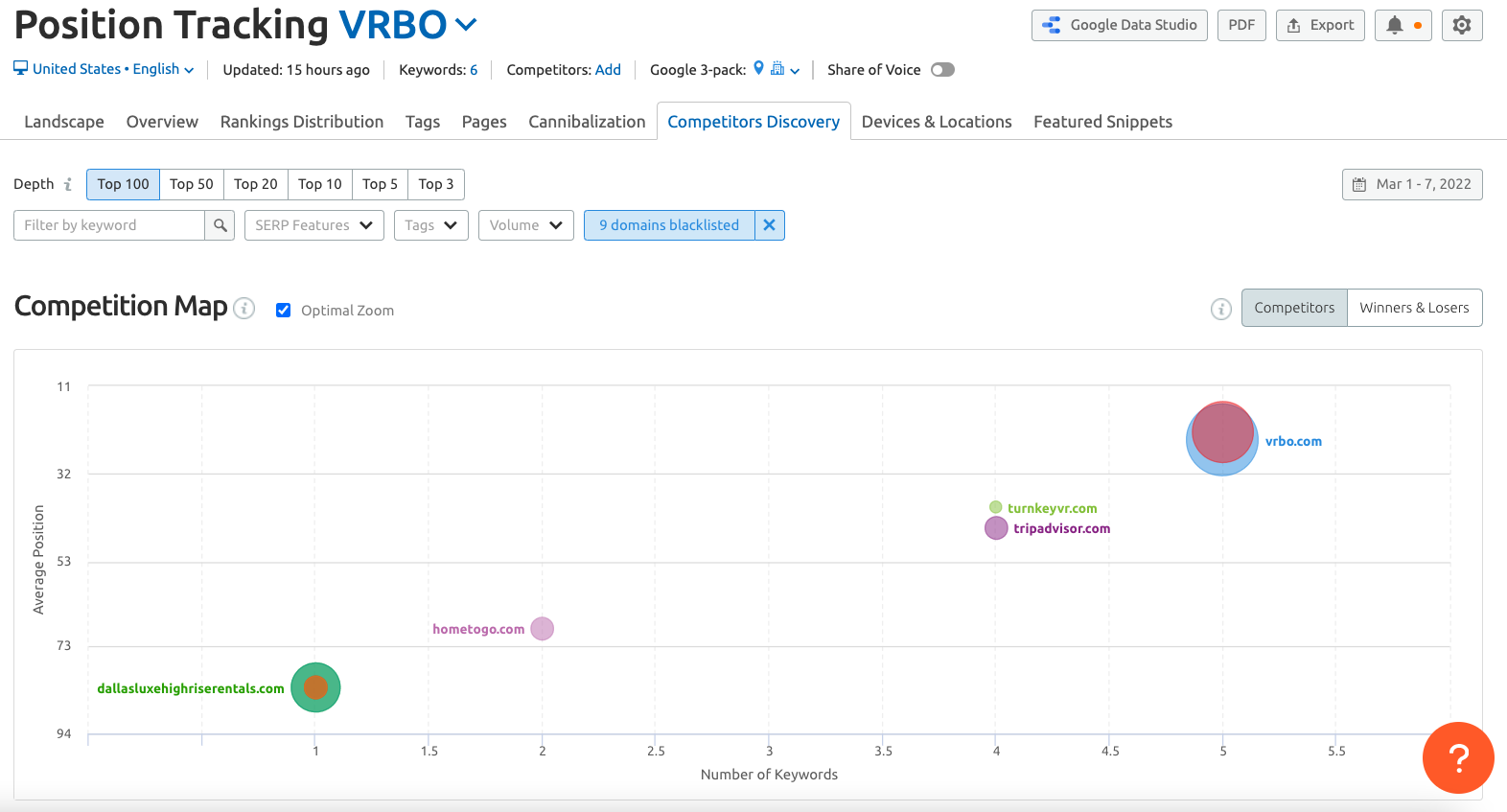Open the Rankings Distribution tab
This screenshot has height=812, width=1507.
click(x=302, y=122)
